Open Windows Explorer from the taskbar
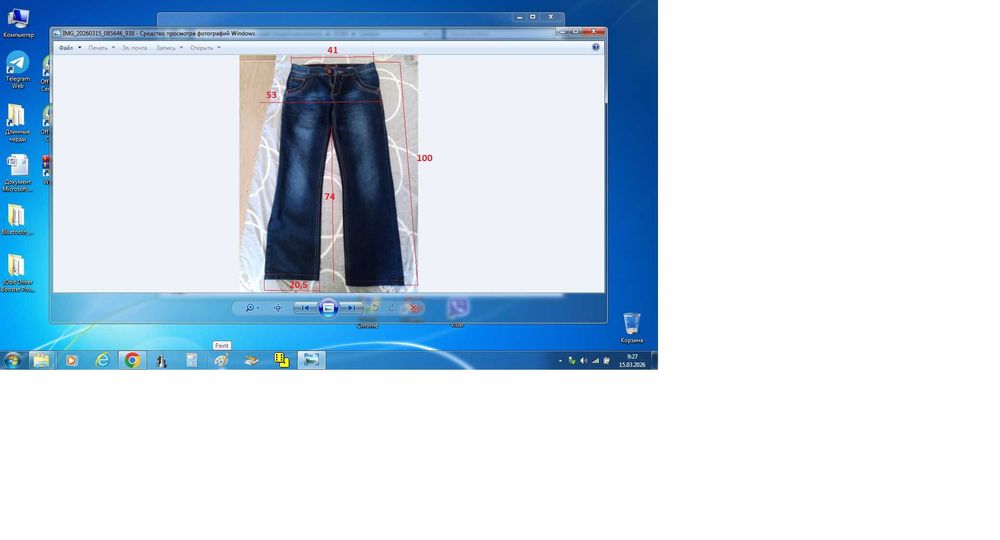 pyautogui.click(x=41, y=360)
